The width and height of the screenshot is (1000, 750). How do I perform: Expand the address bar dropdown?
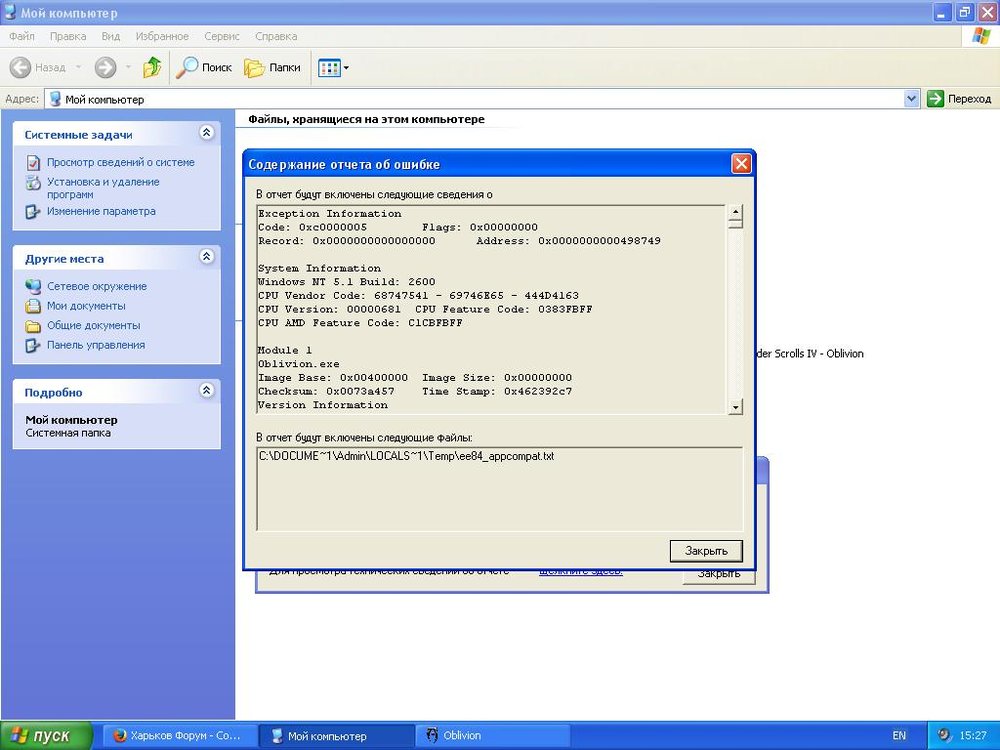(x=911, y=99)
